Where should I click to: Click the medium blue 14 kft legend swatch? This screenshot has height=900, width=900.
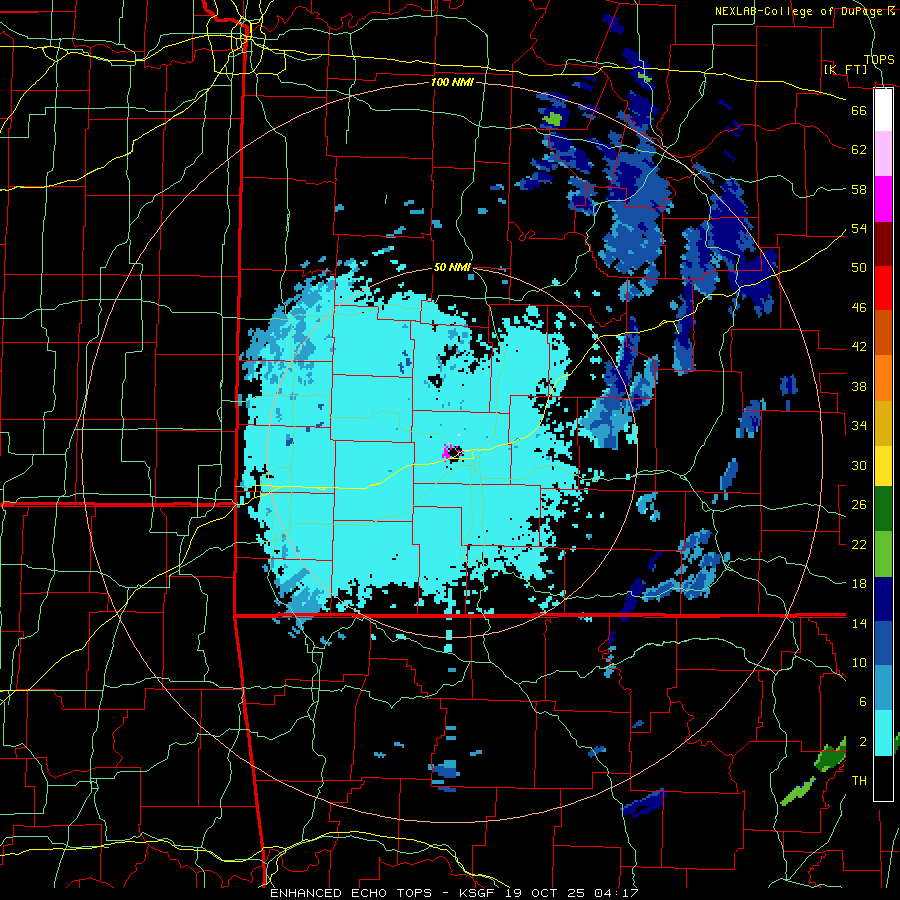click(x=883, y=643)
